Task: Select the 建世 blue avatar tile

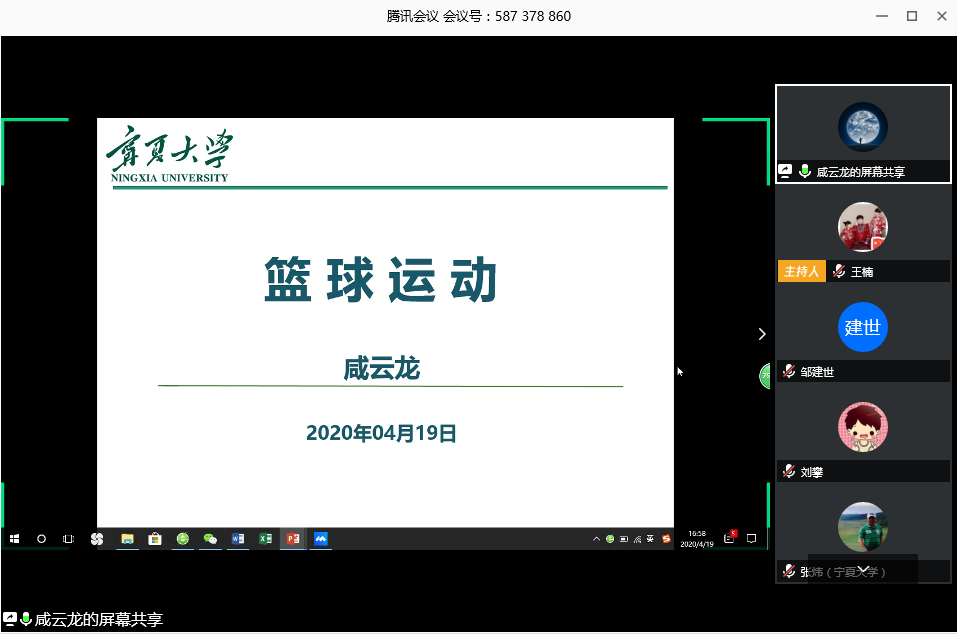Action: [862, 327]
